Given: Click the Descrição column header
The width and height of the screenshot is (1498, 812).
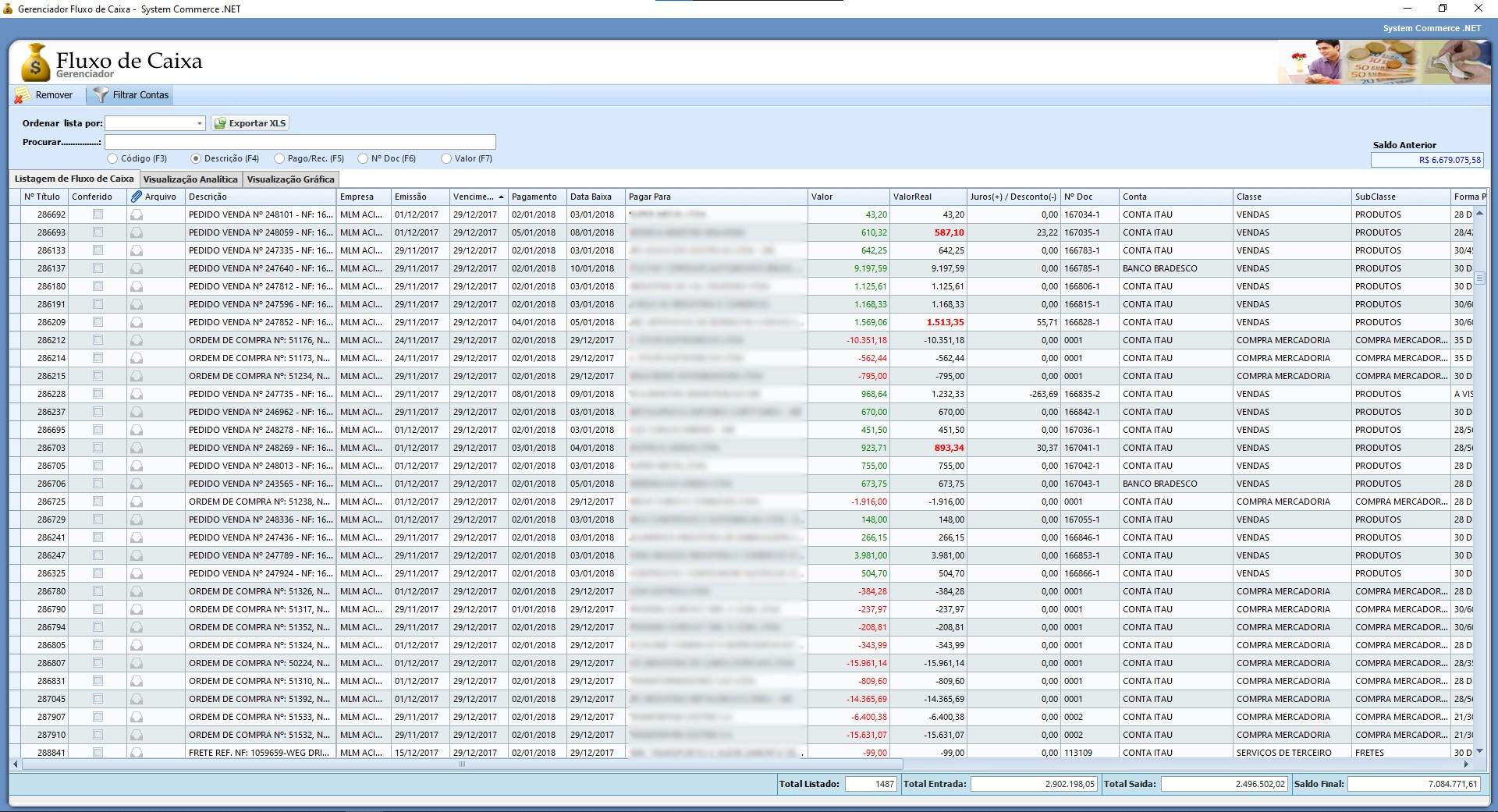Looking at the screenshot, I should pos(260,197).
